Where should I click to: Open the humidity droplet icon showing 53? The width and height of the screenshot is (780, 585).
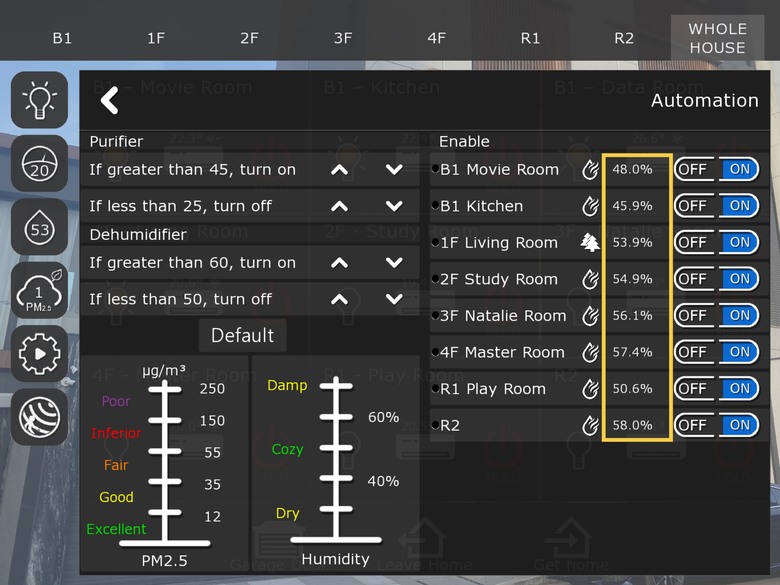pos(39,227)
